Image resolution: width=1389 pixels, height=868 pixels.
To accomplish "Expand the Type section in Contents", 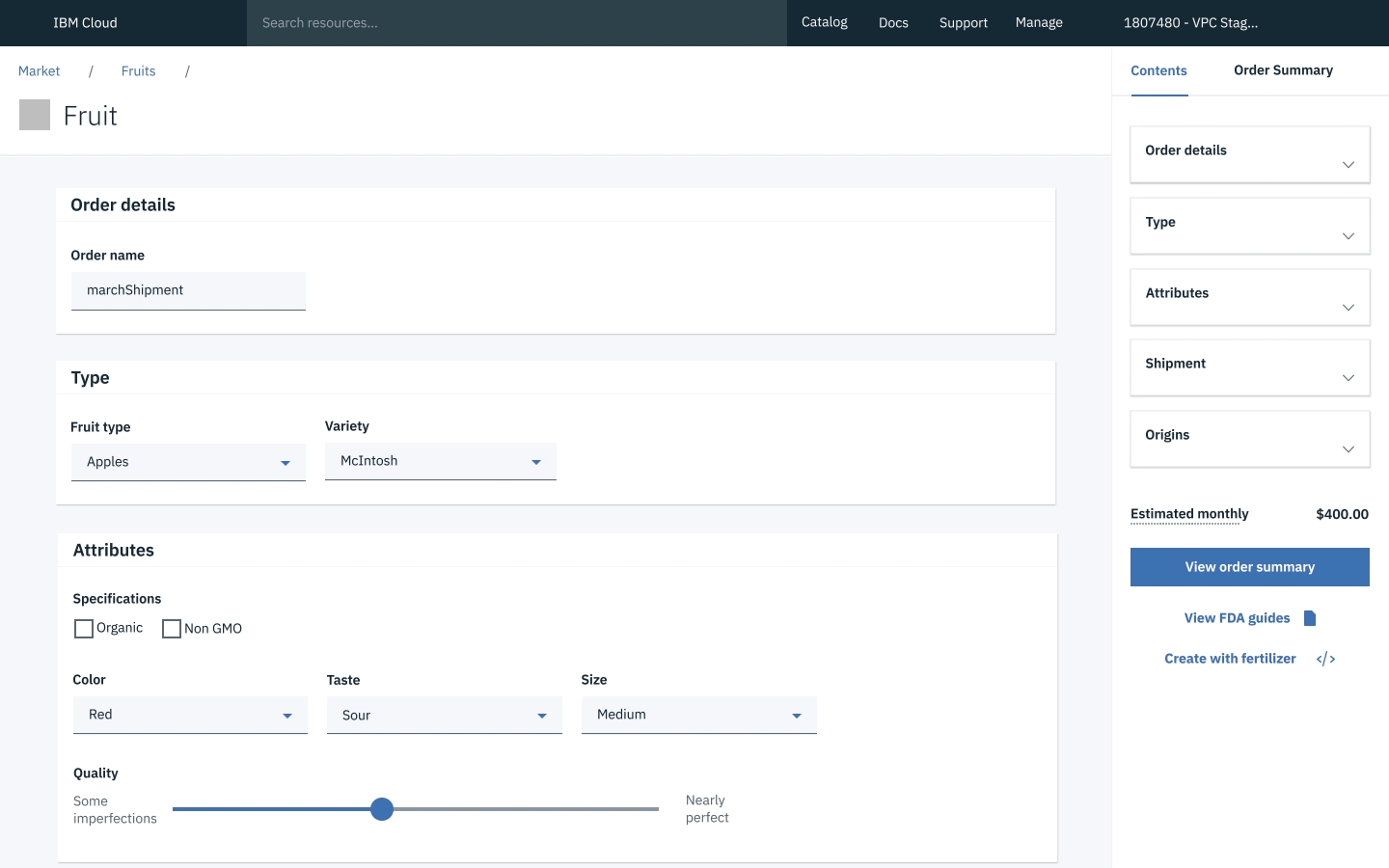I will 1250,226.
